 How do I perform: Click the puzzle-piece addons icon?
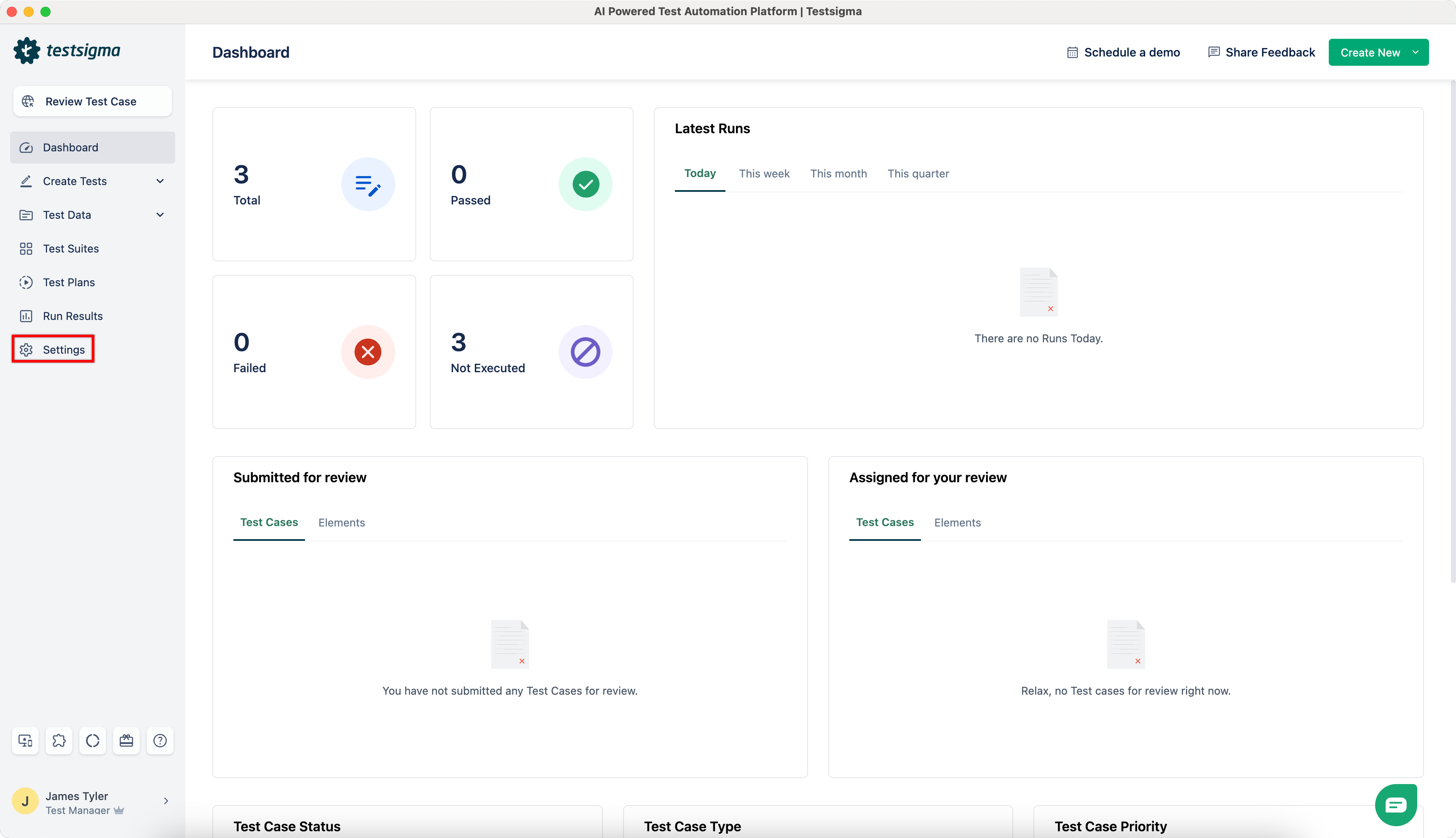pyautogui.click(x=59, y=740)
